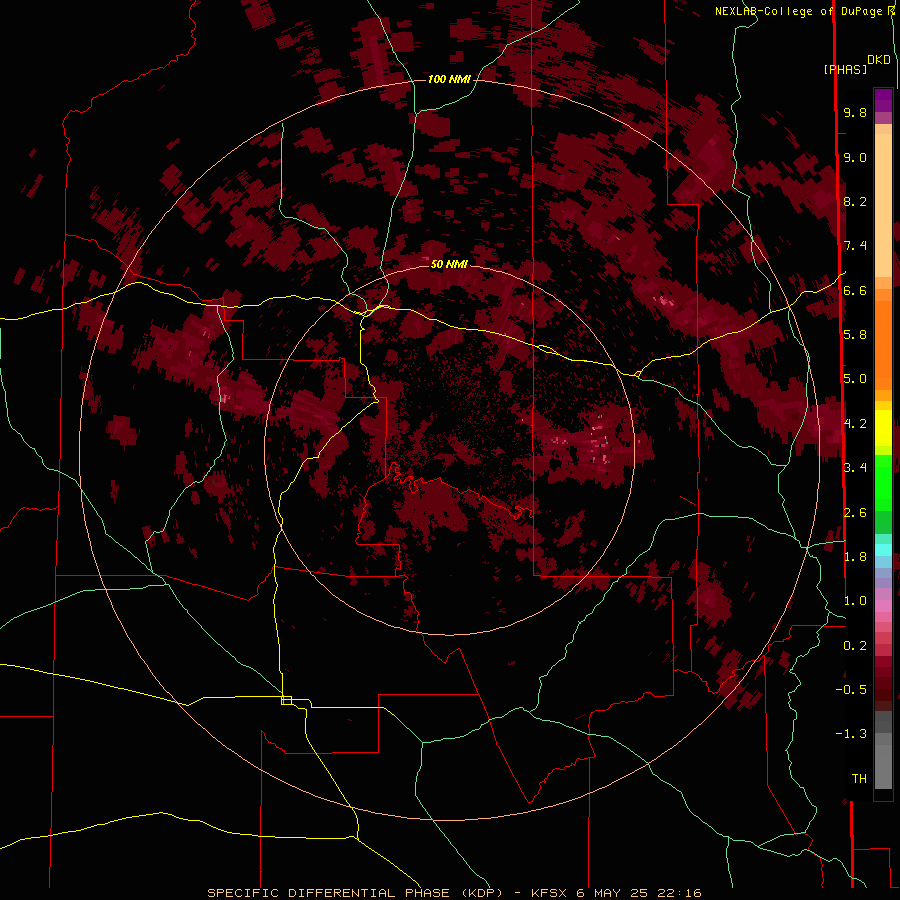This screenshot has width=900, height=900.
Task: Select the 2.6 value on the scale
Action: 855,512
